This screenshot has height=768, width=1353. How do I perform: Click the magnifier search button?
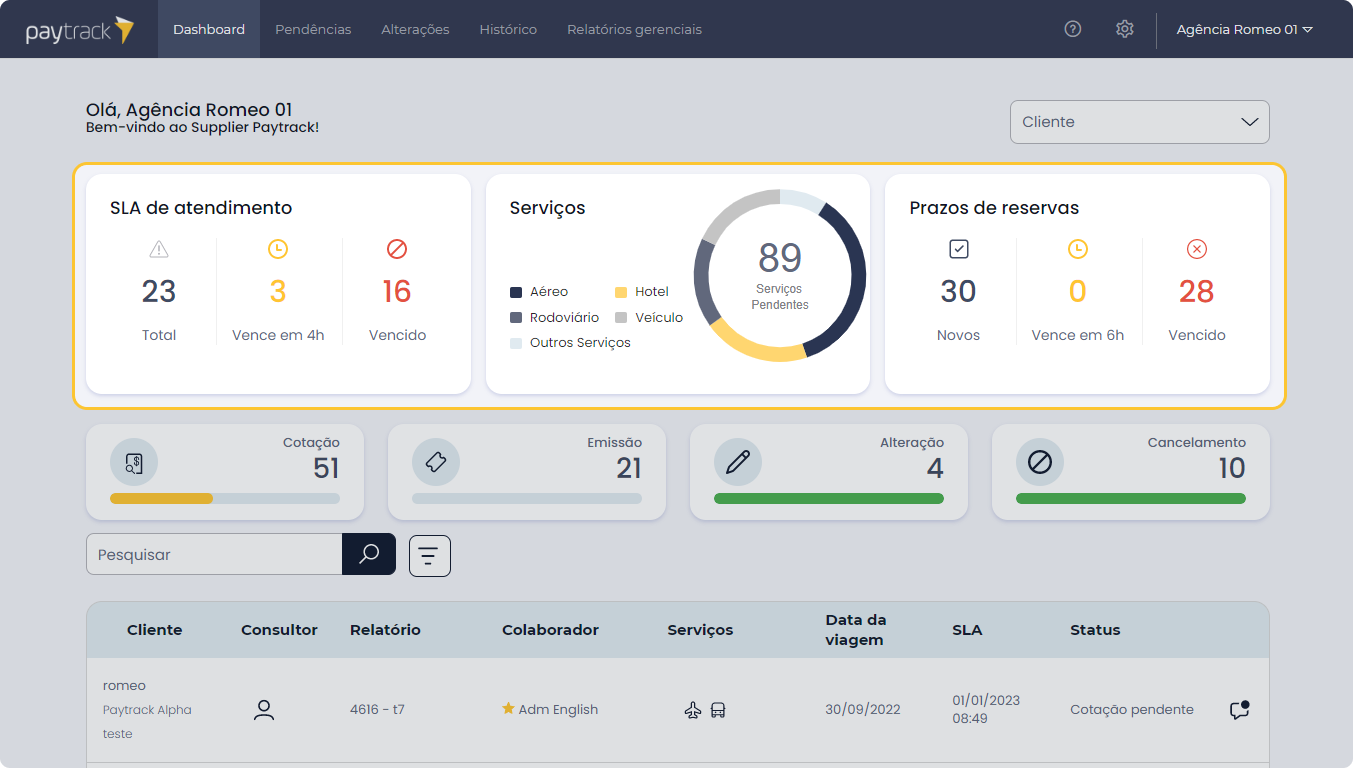[369, 554]
